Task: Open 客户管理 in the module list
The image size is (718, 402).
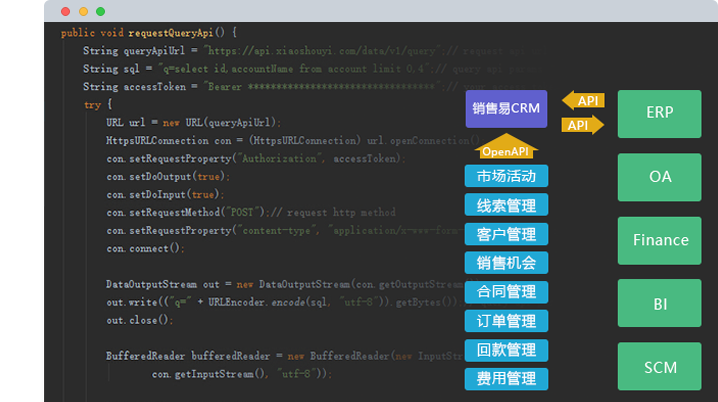Action: point(506,234)
